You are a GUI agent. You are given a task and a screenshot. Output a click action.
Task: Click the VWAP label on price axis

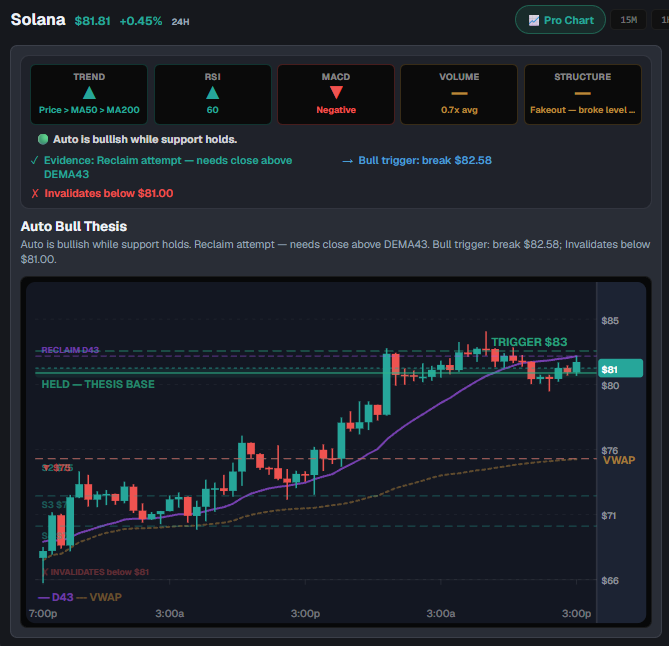(619, 460)
